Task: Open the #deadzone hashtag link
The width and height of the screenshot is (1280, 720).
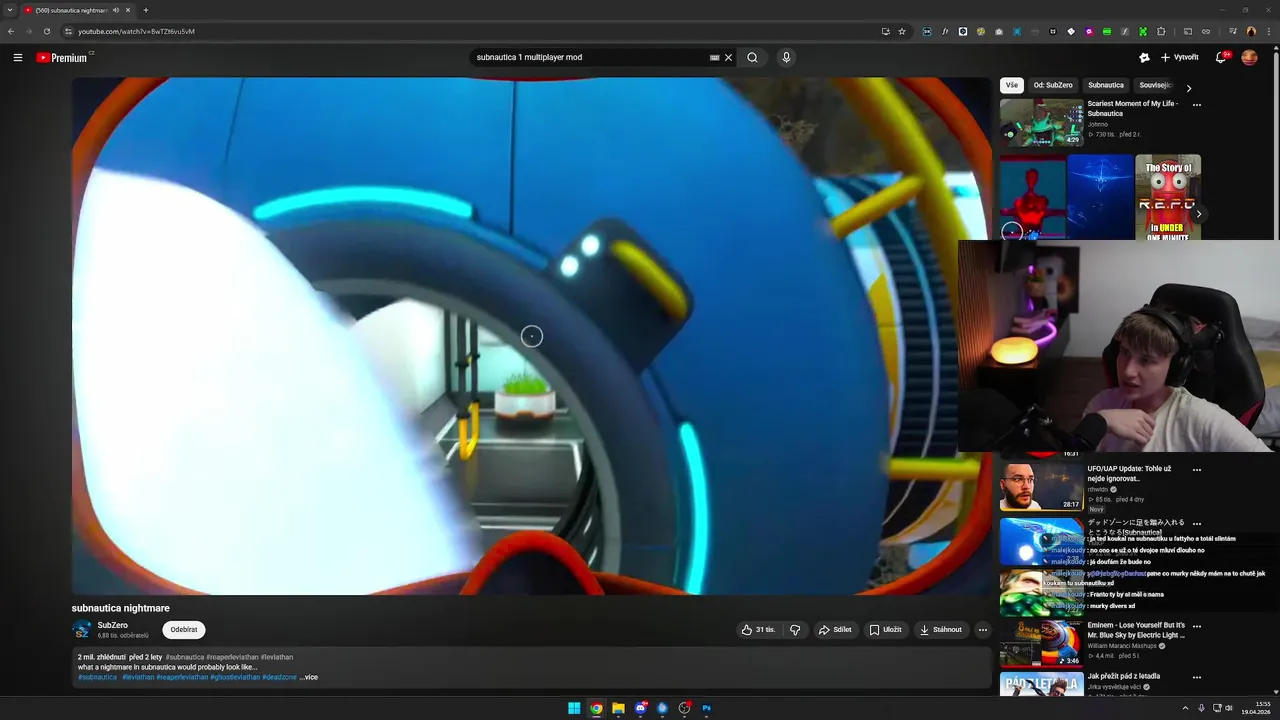Action: [x=279, y=677]
